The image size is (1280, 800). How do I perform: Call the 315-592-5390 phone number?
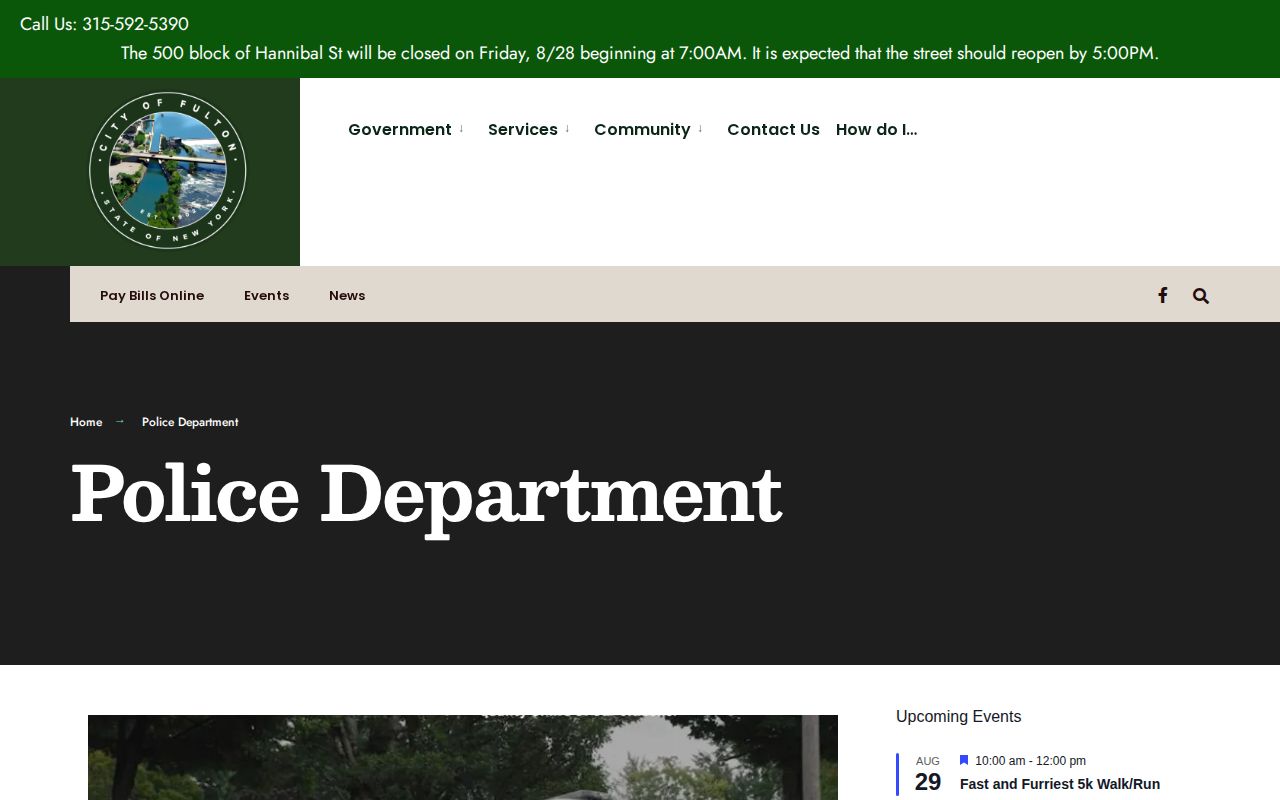[x=135, y=23]
